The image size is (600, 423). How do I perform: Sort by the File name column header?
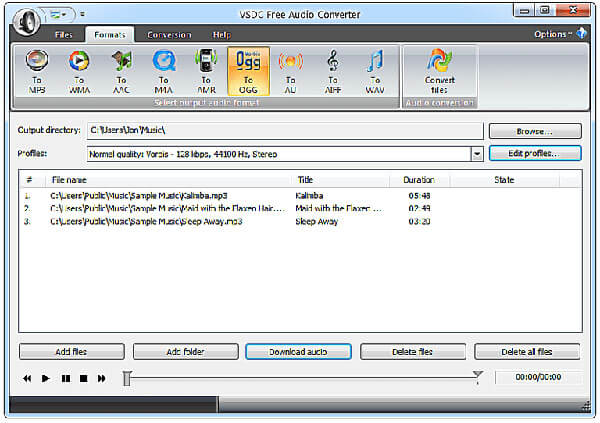pyautogui.click(x=169, y=180)
